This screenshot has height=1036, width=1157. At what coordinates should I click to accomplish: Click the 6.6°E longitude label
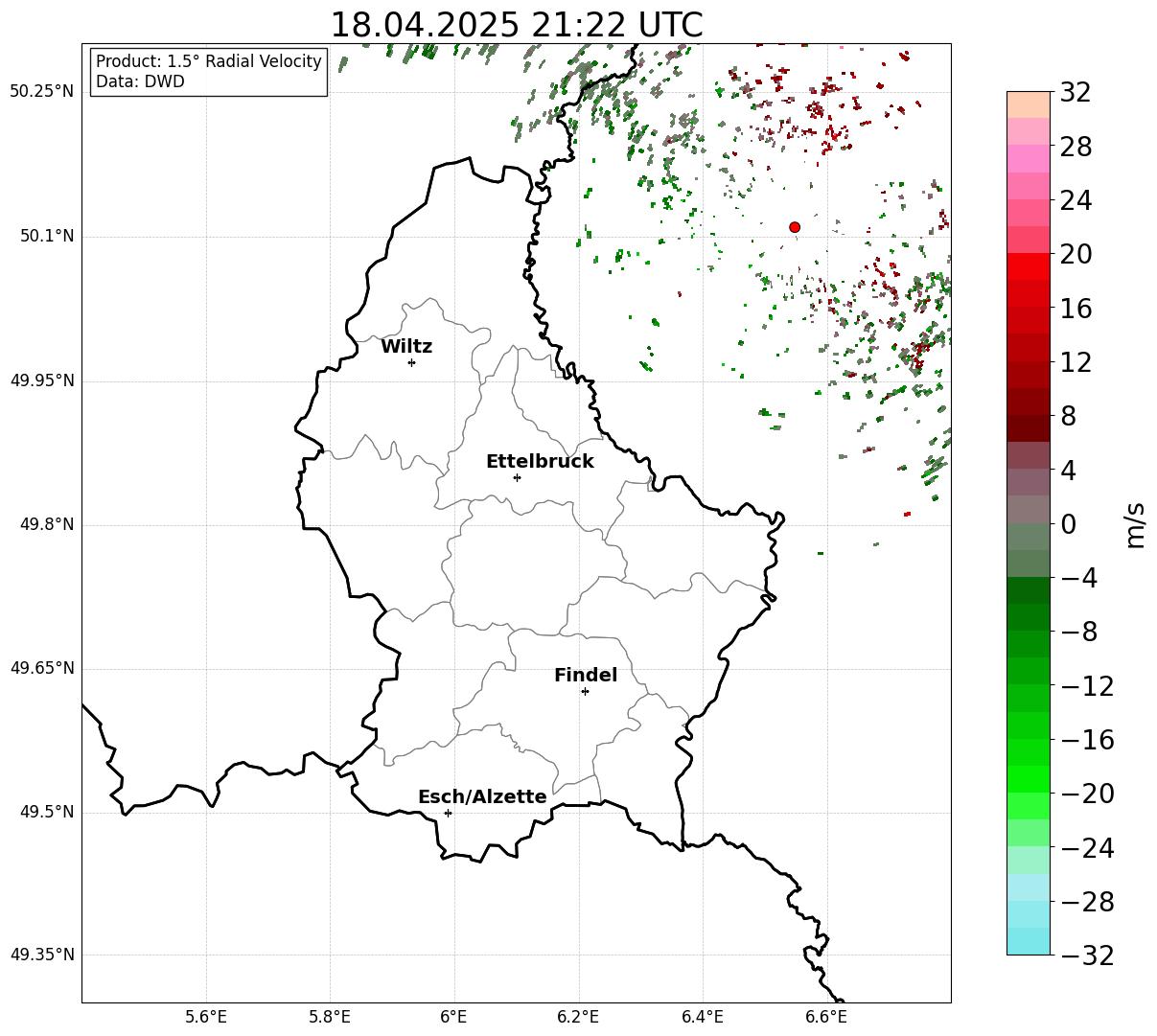[826, 1017]
